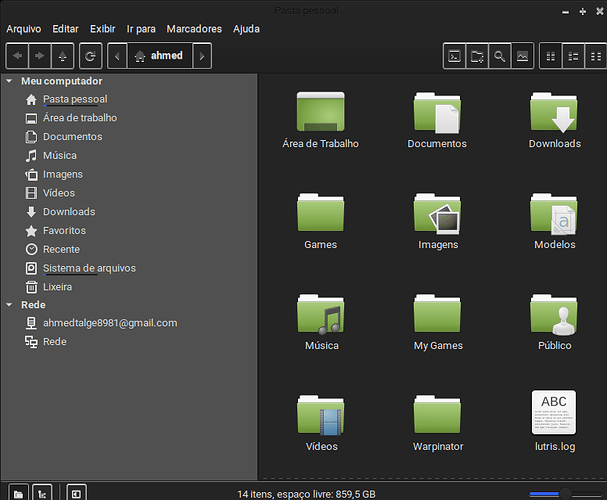Select Pasta pessoal in sidebar
This screenshot has height=500, width=607.
(75, 99)
